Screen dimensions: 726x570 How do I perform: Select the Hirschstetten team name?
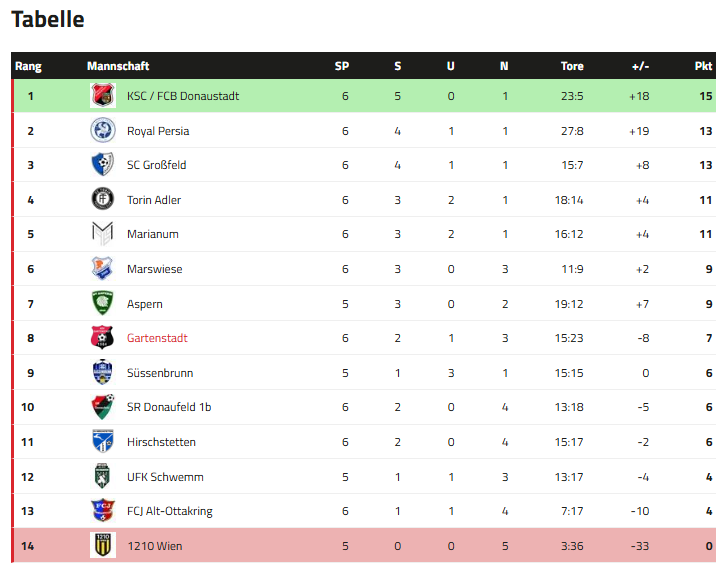tap(161, 442)
